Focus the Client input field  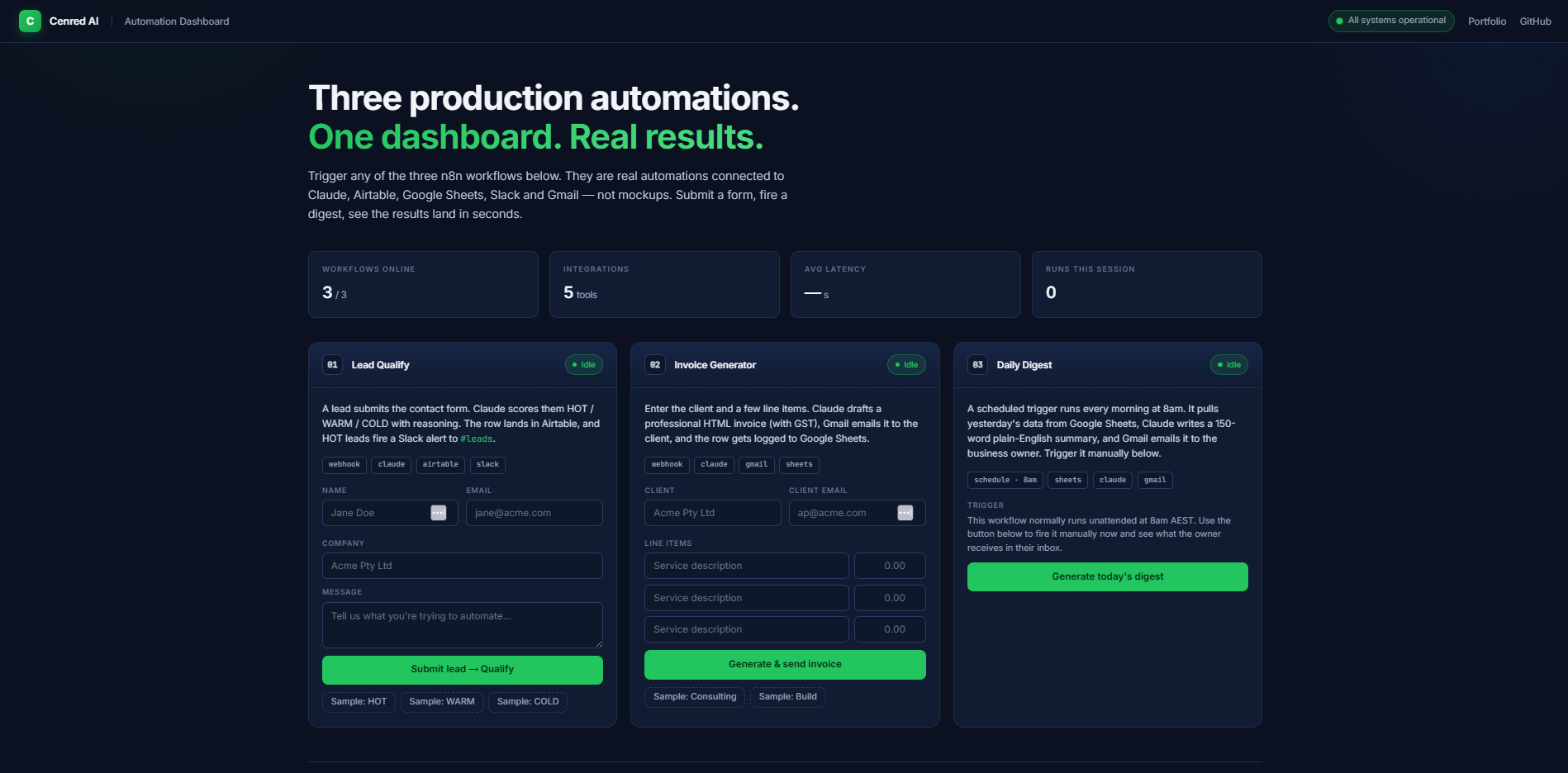coord(713,513)
